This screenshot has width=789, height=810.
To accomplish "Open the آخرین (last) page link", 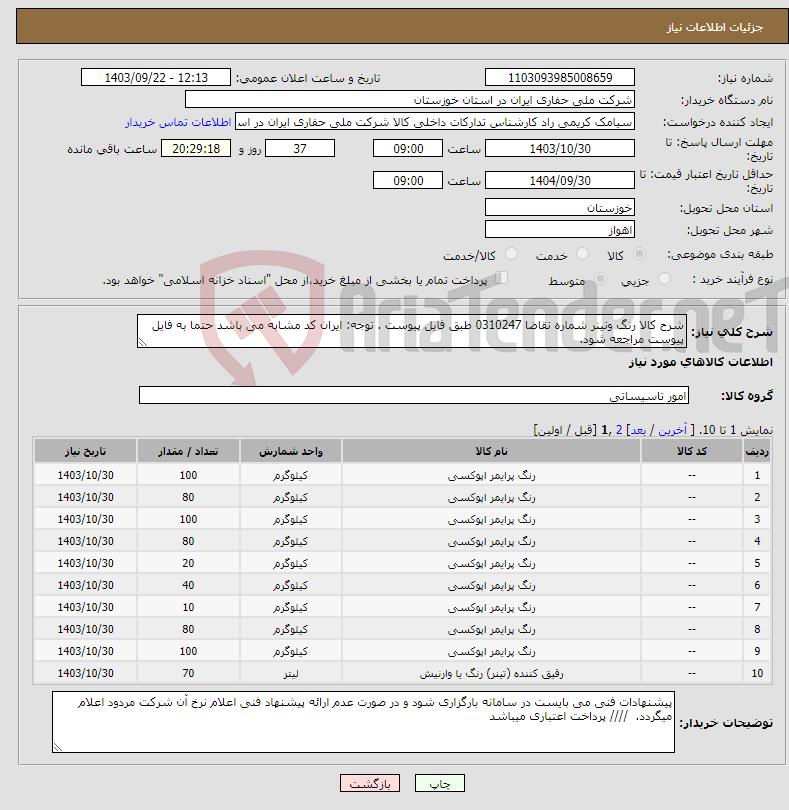I will pos(672,430).
